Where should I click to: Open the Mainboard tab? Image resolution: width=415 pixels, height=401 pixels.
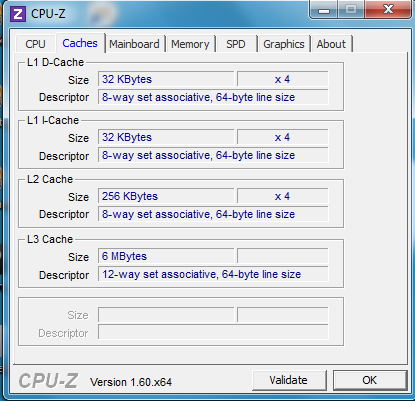point(135,44)
